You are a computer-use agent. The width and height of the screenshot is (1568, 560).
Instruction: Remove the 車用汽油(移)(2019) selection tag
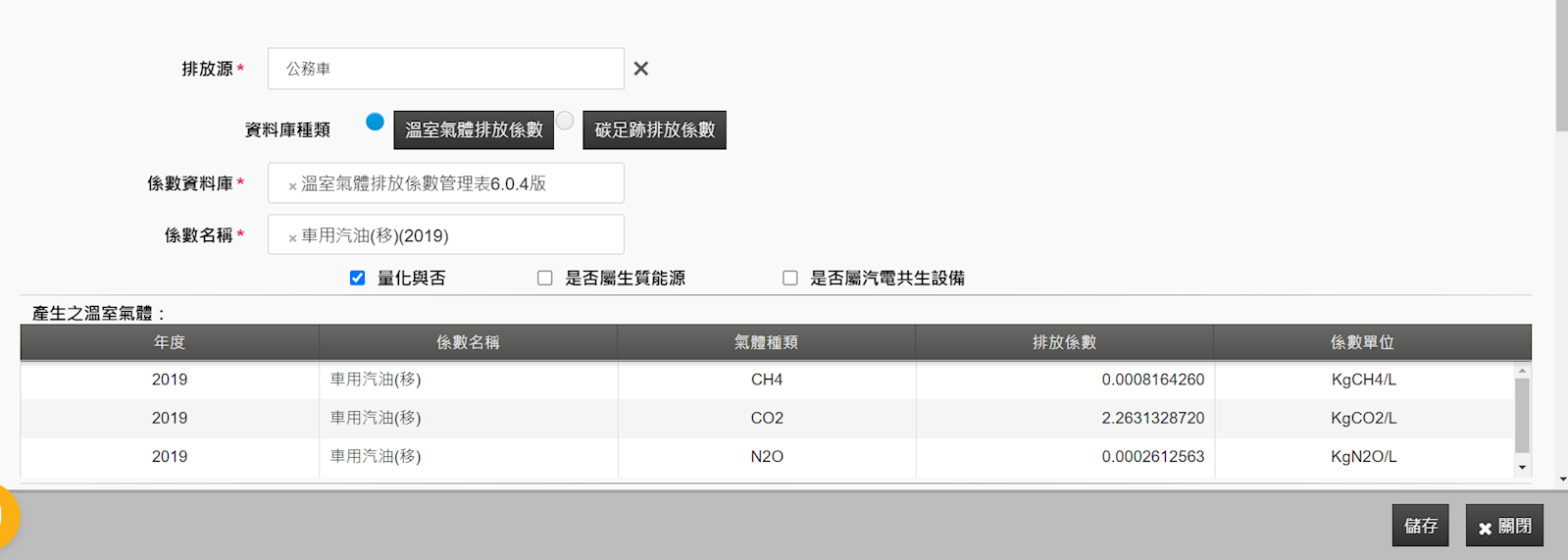point(292,237)
